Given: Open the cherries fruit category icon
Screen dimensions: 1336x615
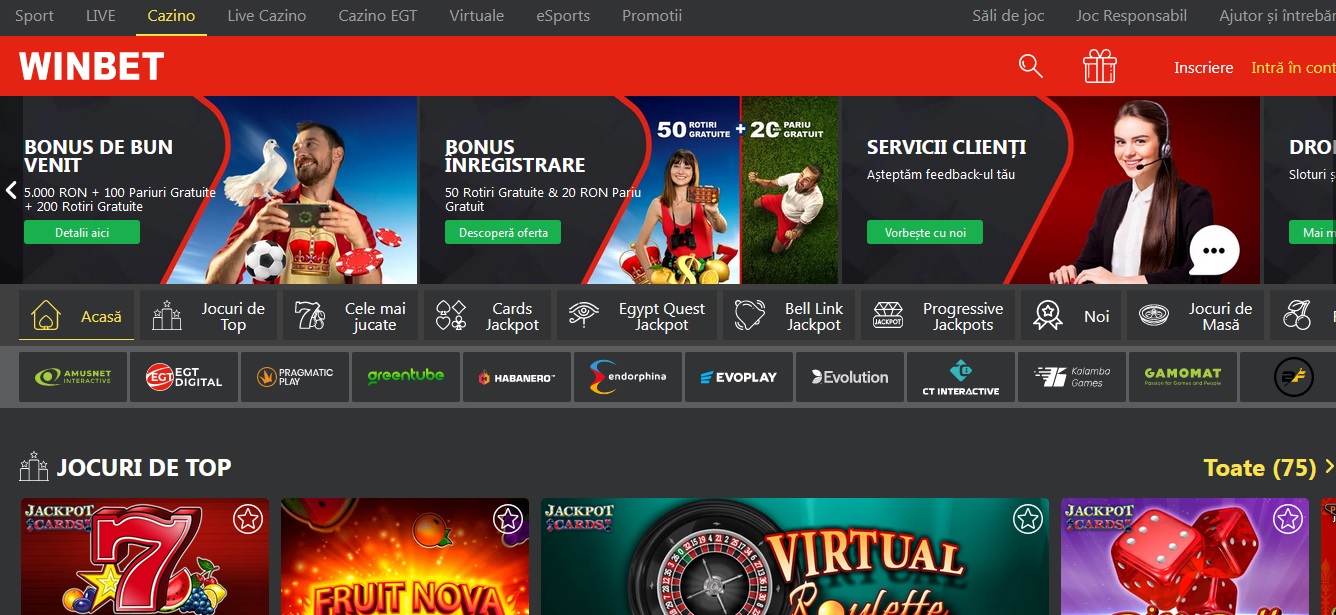Looking at the screenshot, I should [x=1297, y=316].
